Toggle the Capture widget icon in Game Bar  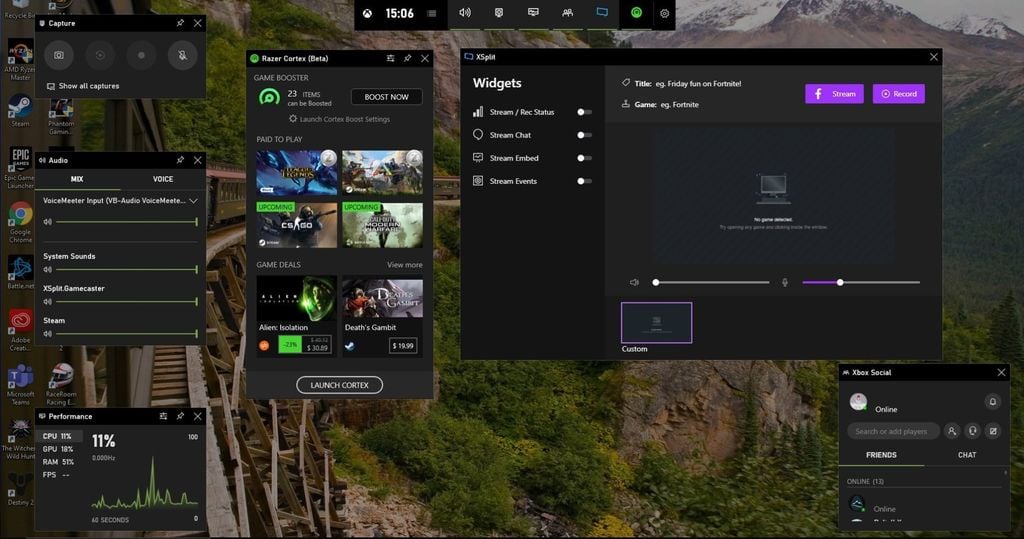pyautogui.click(x=499, y=12)
